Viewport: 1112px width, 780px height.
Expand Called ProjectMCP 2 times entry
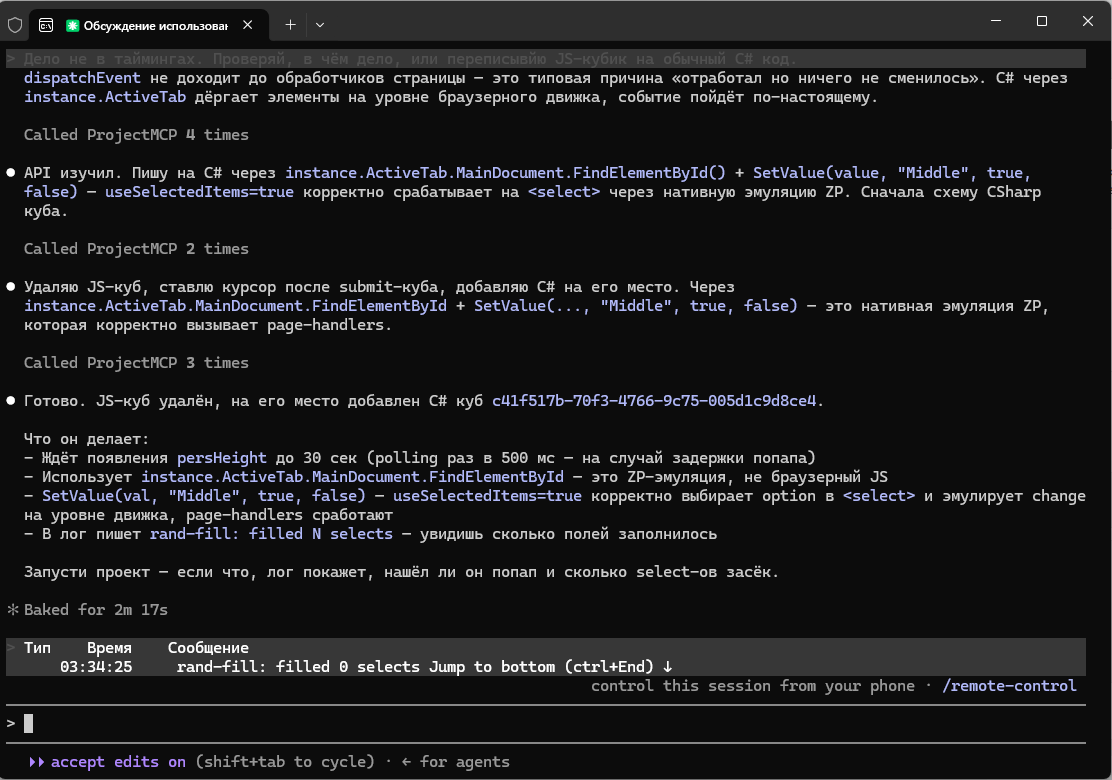tap(136, 249)
